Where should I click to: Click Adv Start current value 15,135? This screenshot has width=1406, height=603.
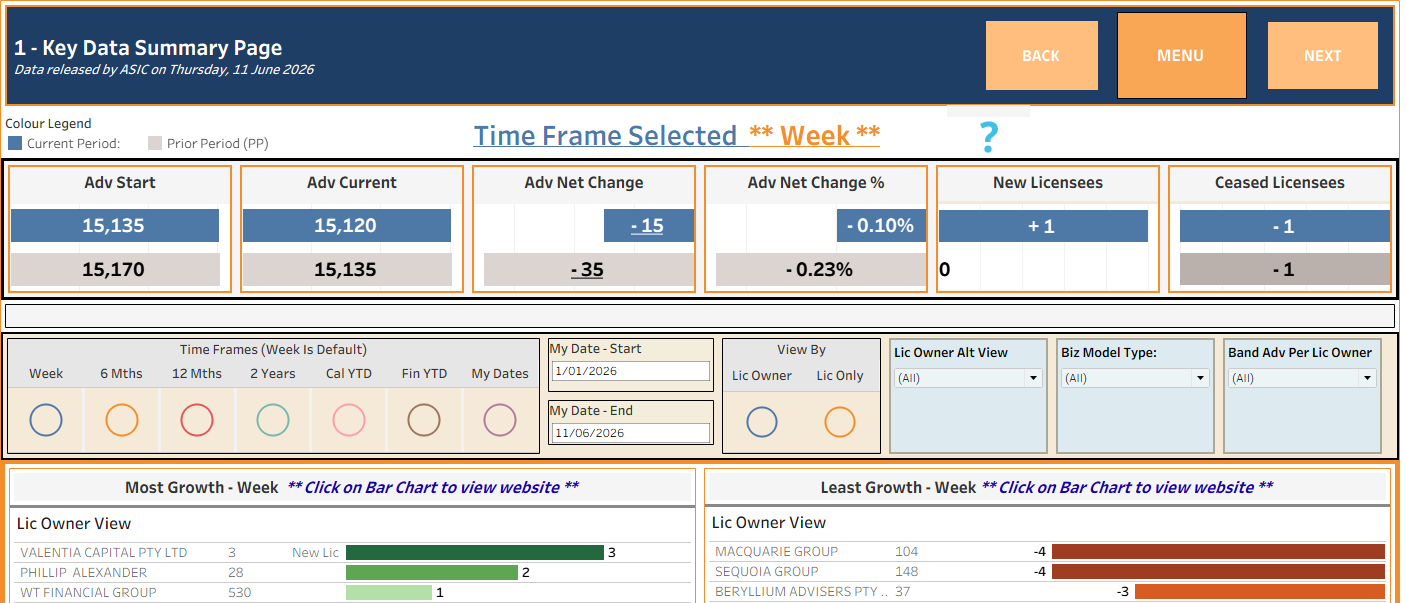click(x=114, y=226)
